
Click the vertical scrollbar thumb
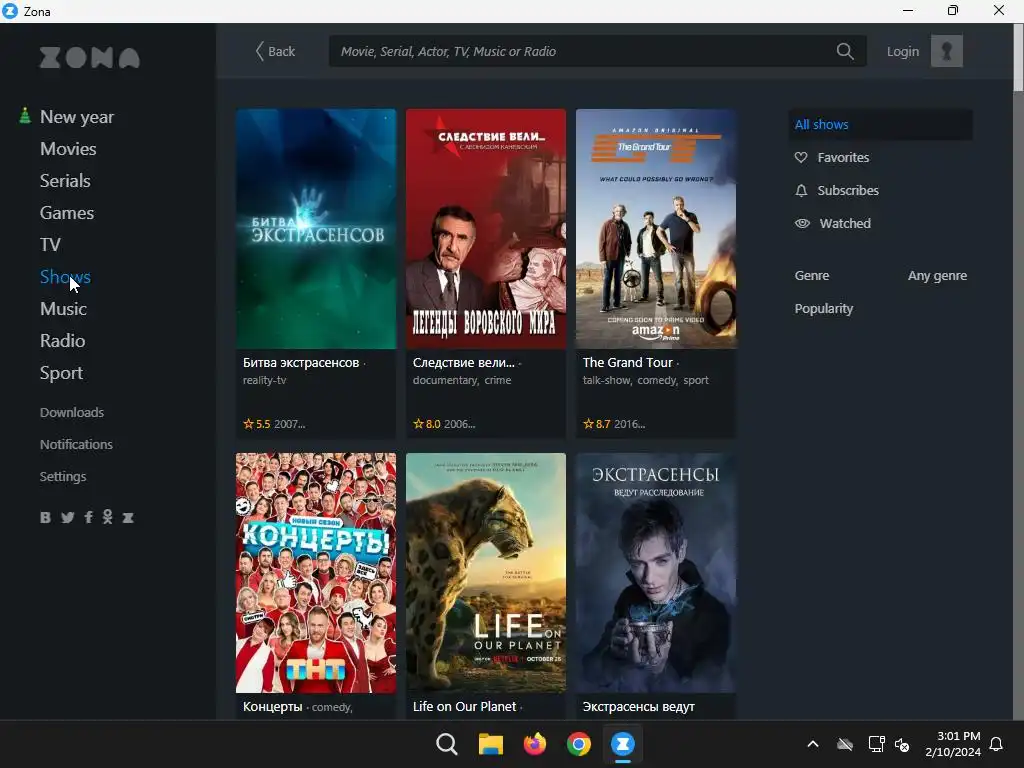pos(1018,57)
